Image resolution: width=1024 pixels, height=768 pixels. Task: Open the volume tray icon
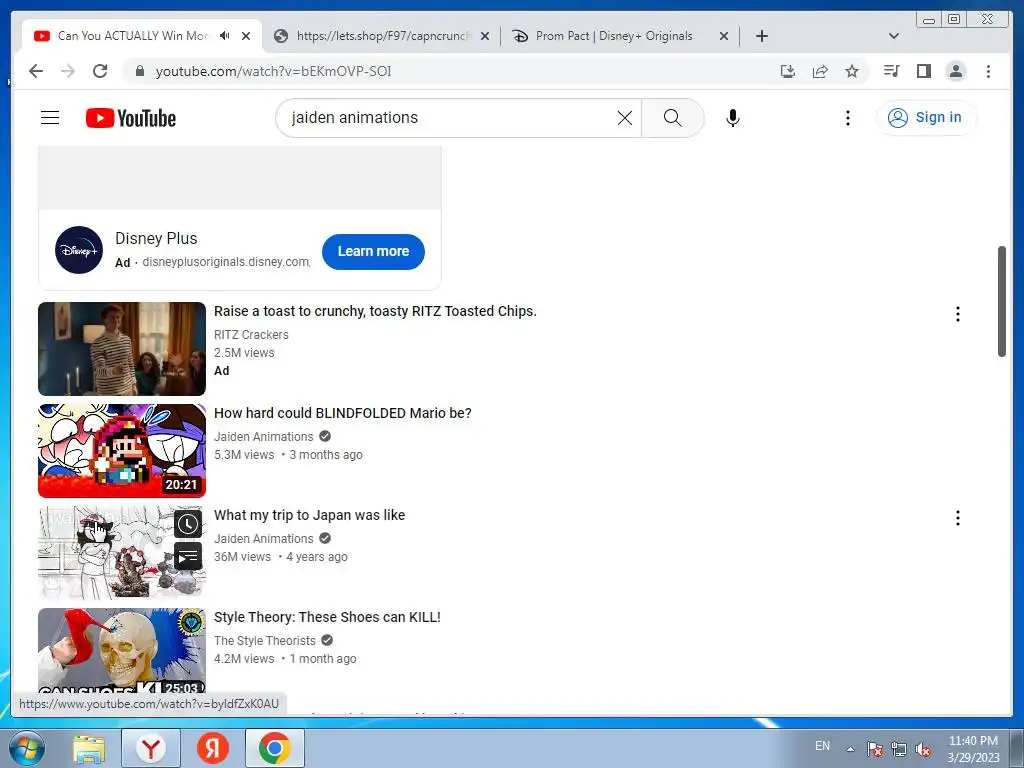click(x=923, y=750)
